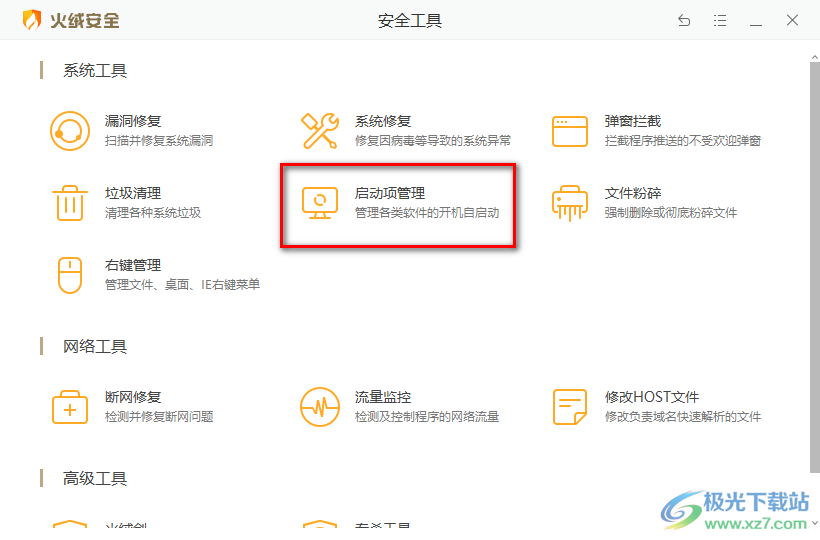Viewport: 820px width, 540px height.
Task: Click description 修改负责域名快速解析的文件
Action: pos(682,417)
